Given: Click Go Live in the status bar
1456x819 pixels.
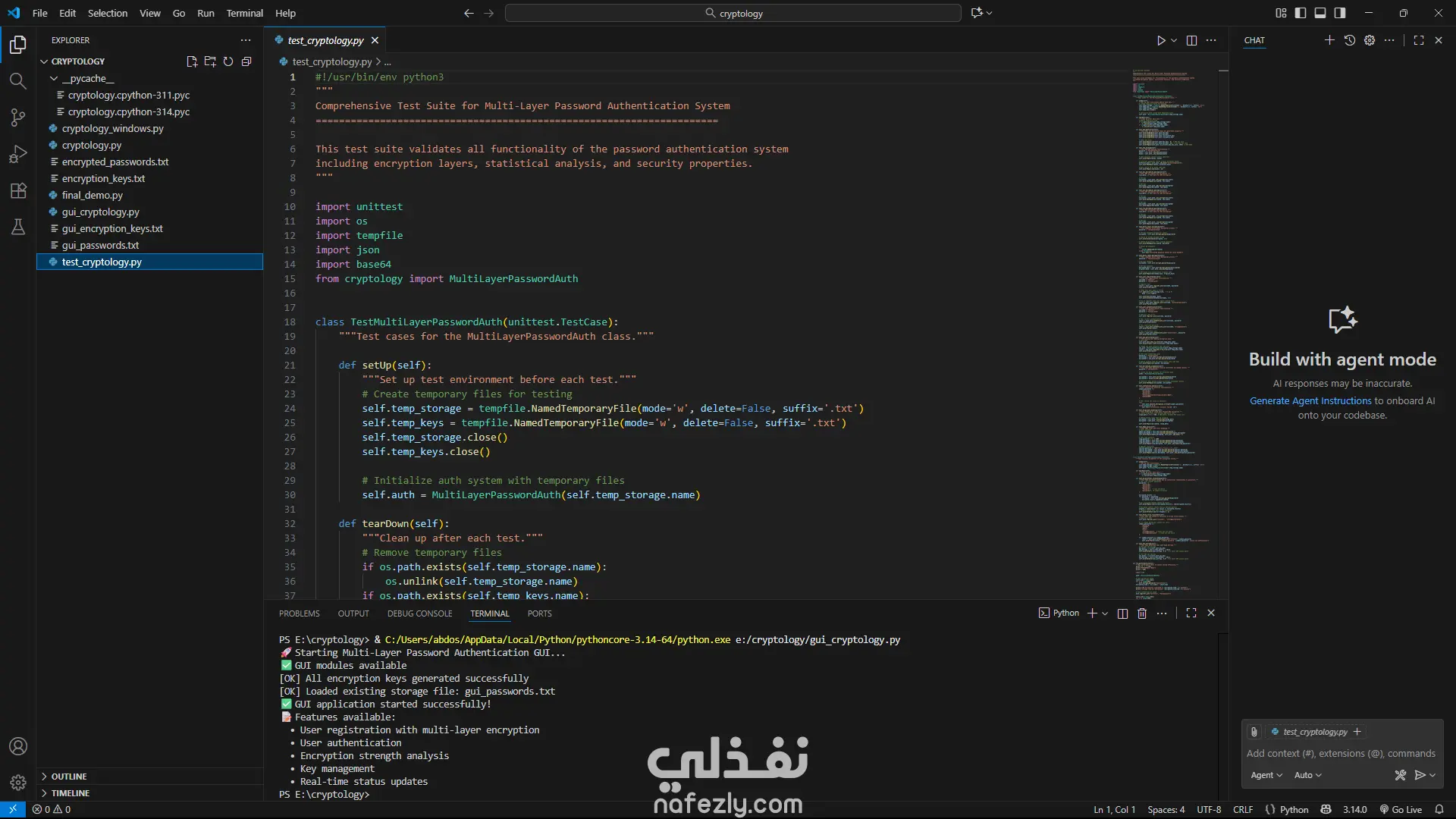Looking at the screenshot, I should point(1401,809).
